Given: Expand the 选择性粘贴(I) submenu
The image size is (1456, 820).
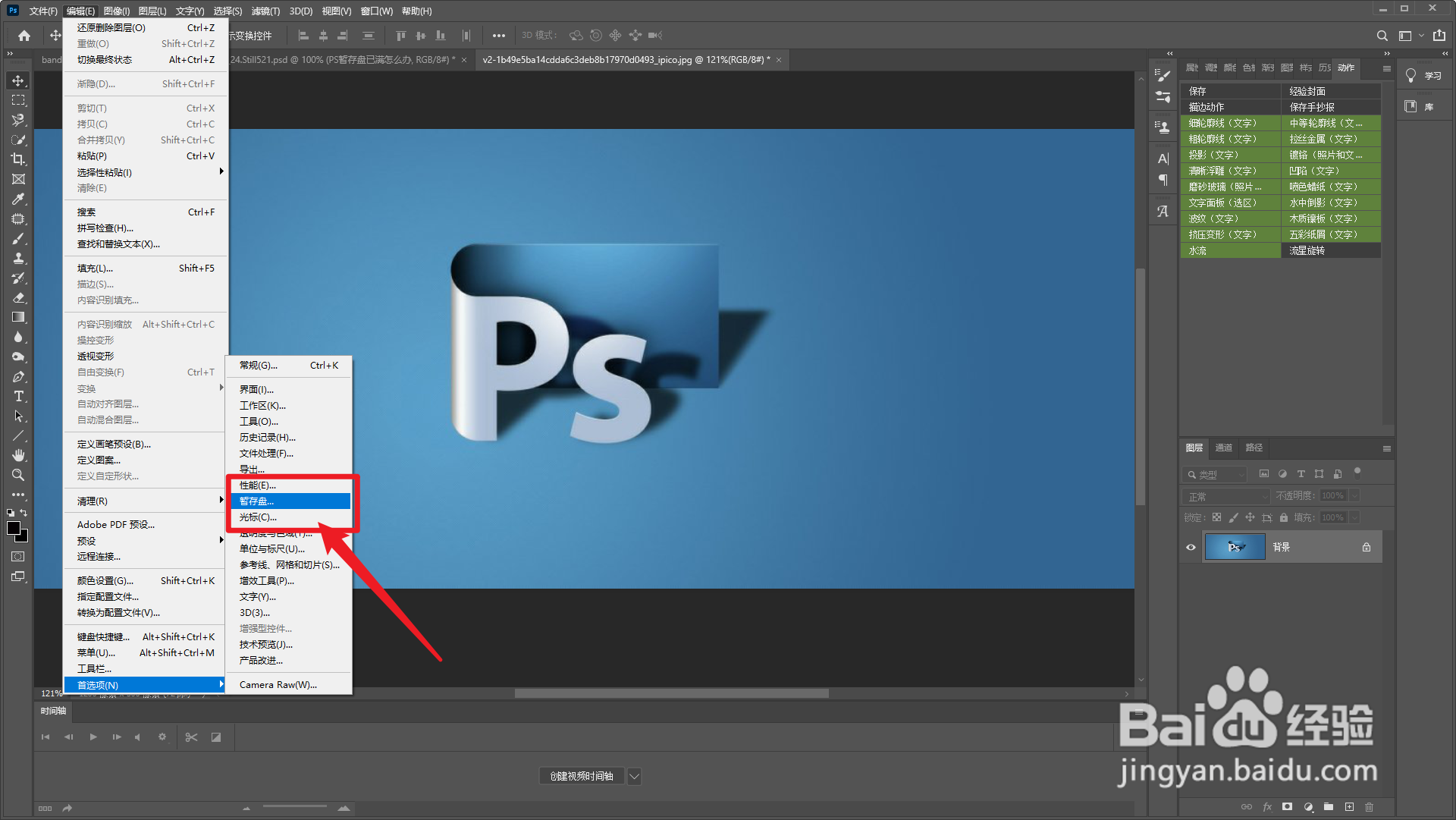Looking at the screenshot, I should point(146,172).
